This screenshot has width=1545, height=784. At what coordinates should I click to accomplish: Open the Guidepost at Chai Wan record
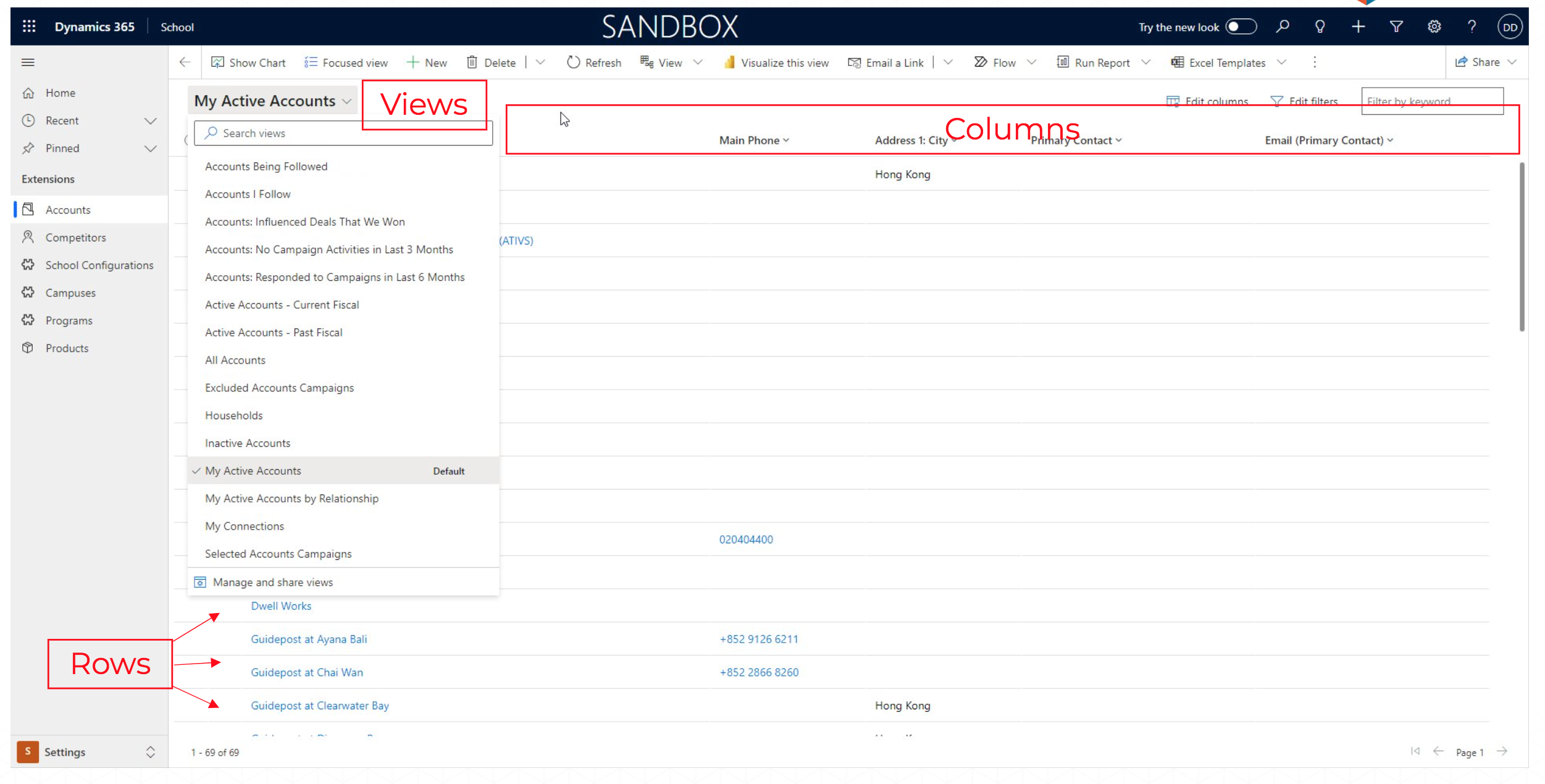click(x=306, y=672)
